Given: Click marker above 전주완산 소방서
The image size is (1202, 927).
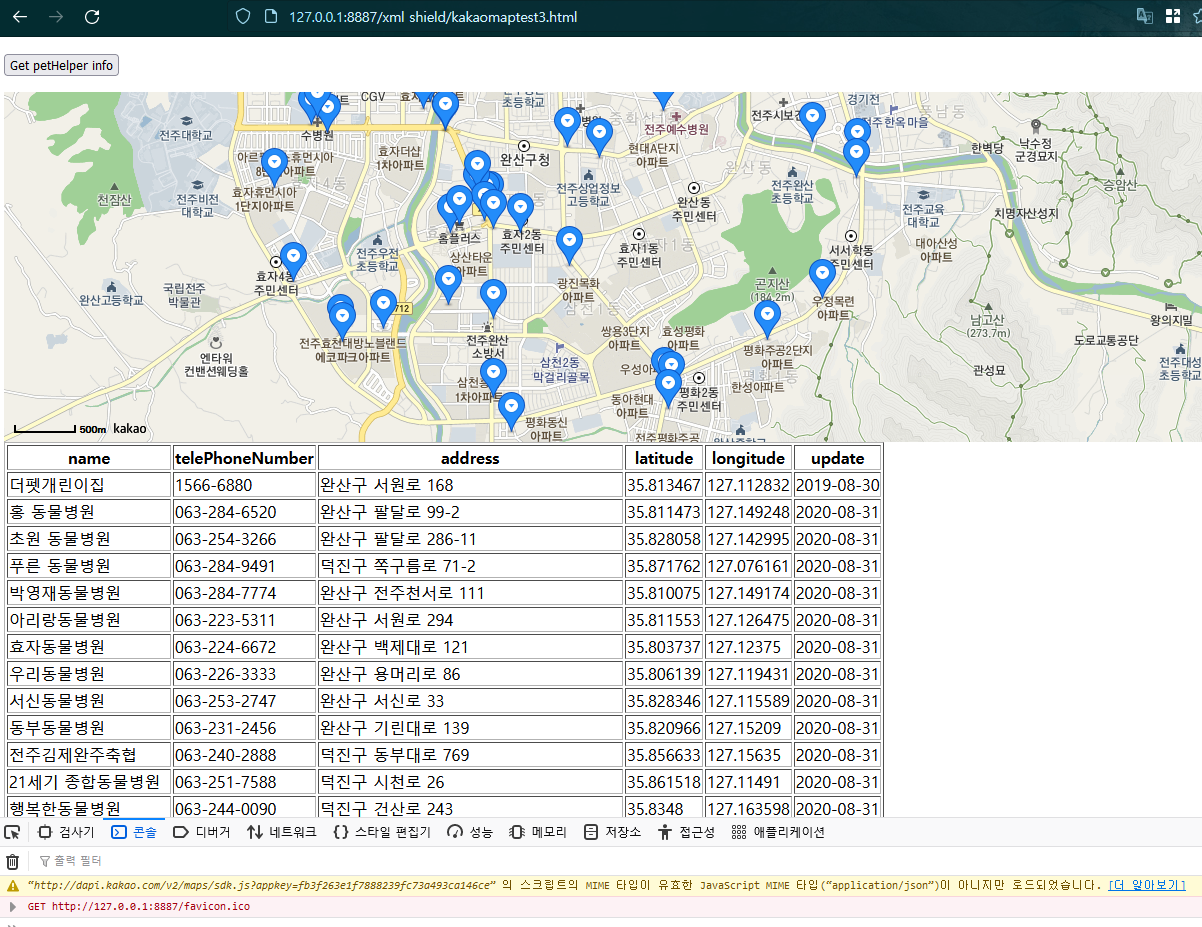Looking at the screenshot, I should pos(493,298).
